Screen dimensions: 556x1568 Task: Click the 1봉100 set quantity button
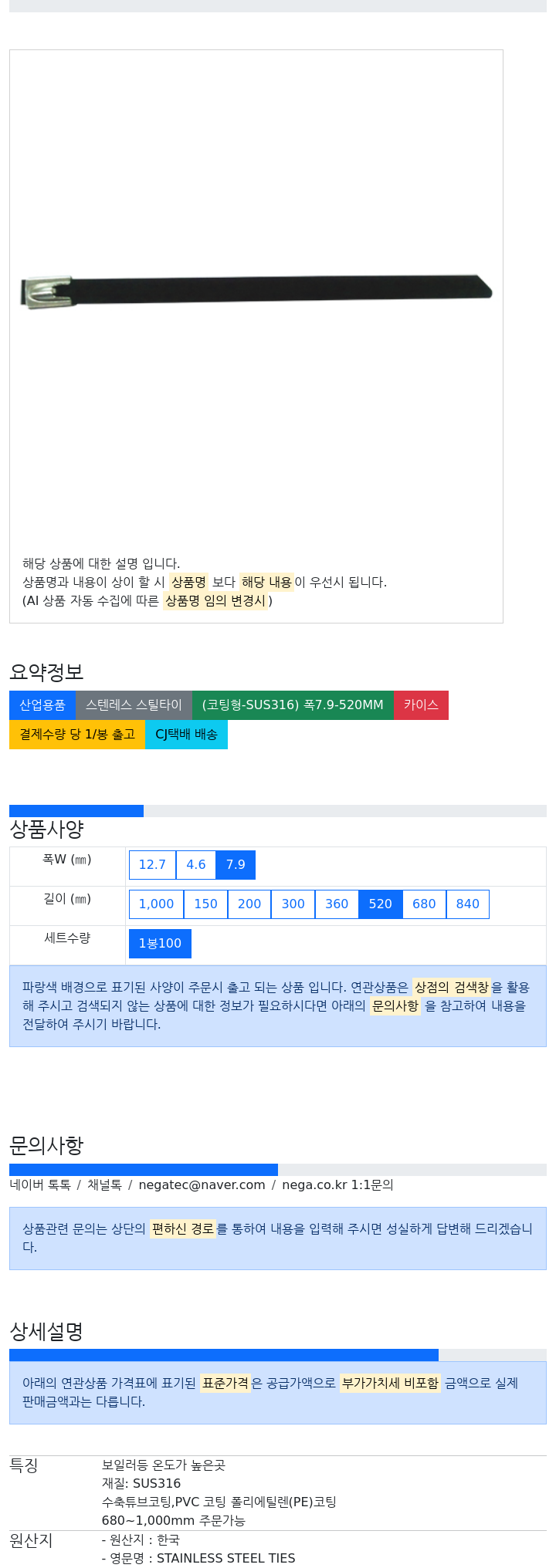coord(160,943)
